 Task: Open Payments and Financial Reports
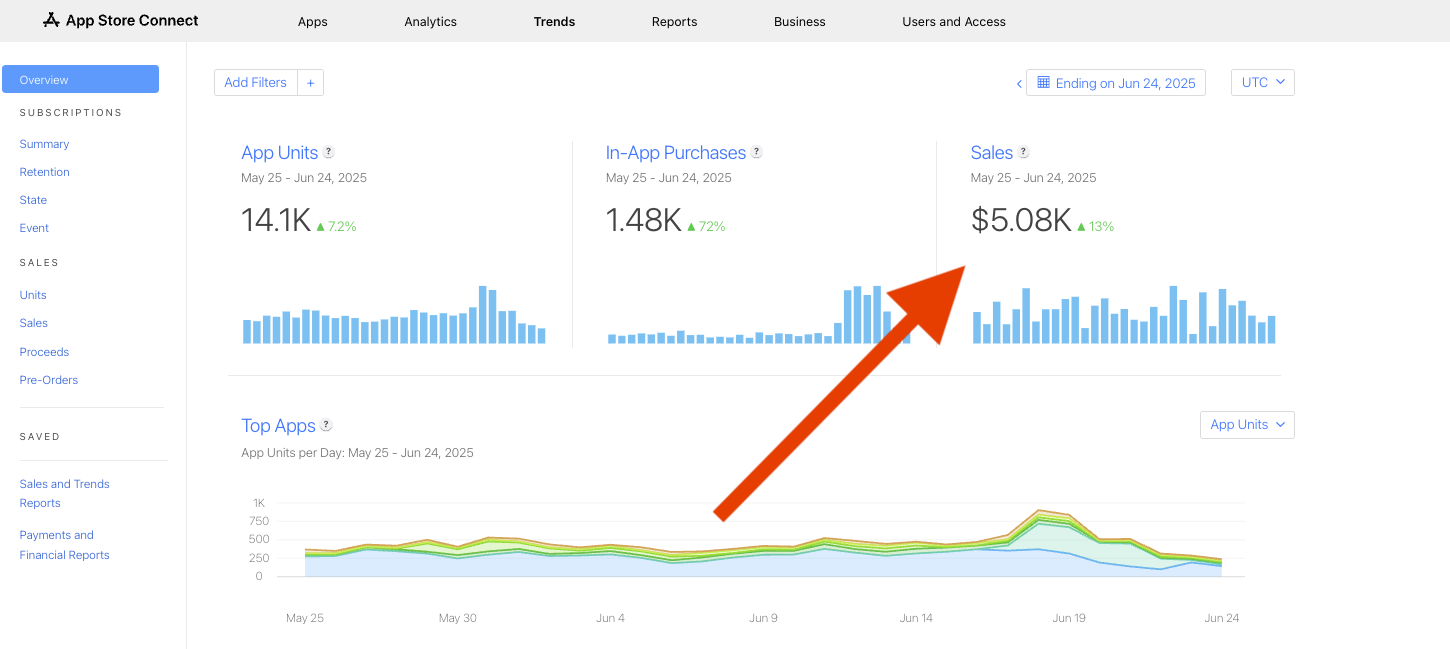(x=64, y=544)
